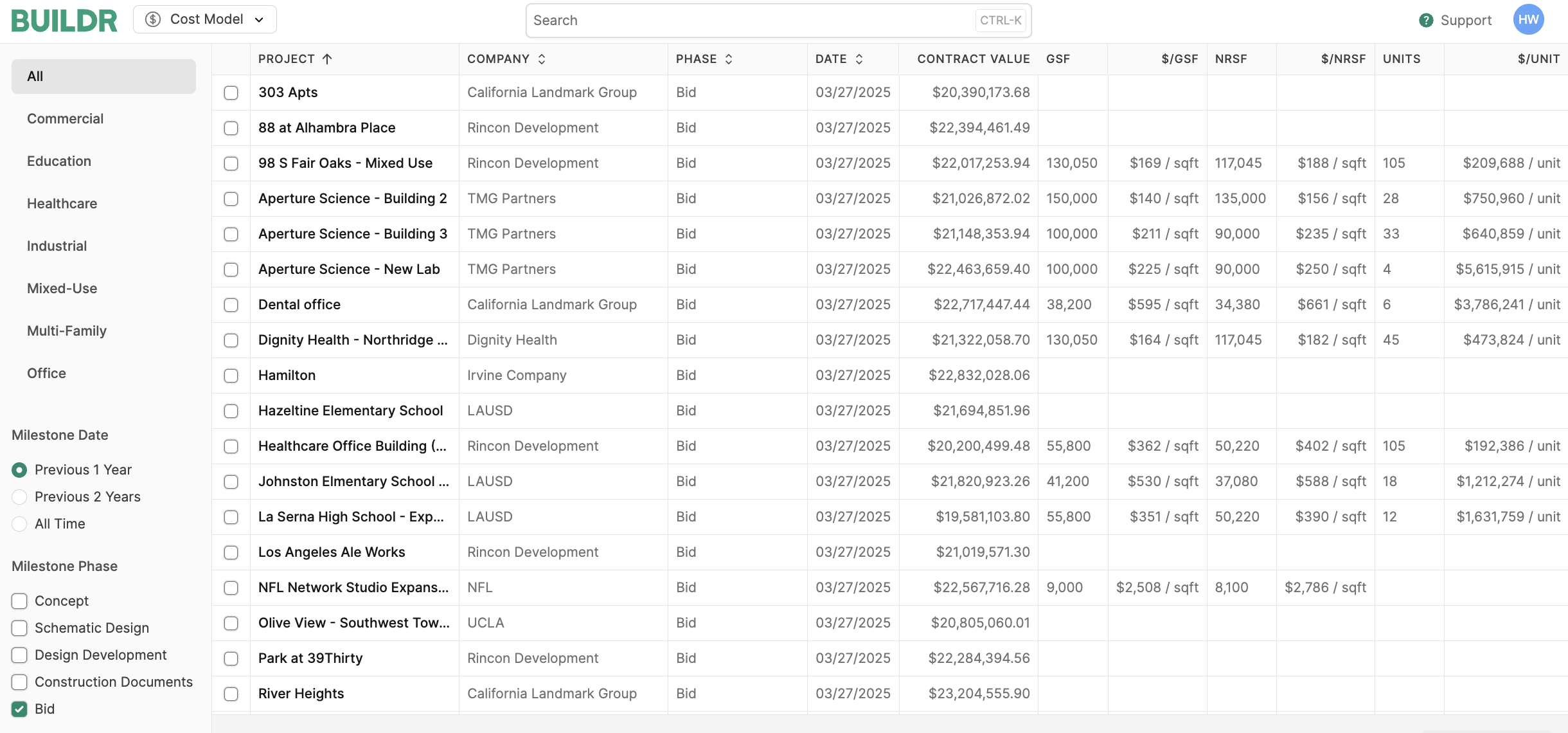The width and height of the screenshot is (1568, 733).
Task: Choose the All Time radio option
Action: (20, 524)
